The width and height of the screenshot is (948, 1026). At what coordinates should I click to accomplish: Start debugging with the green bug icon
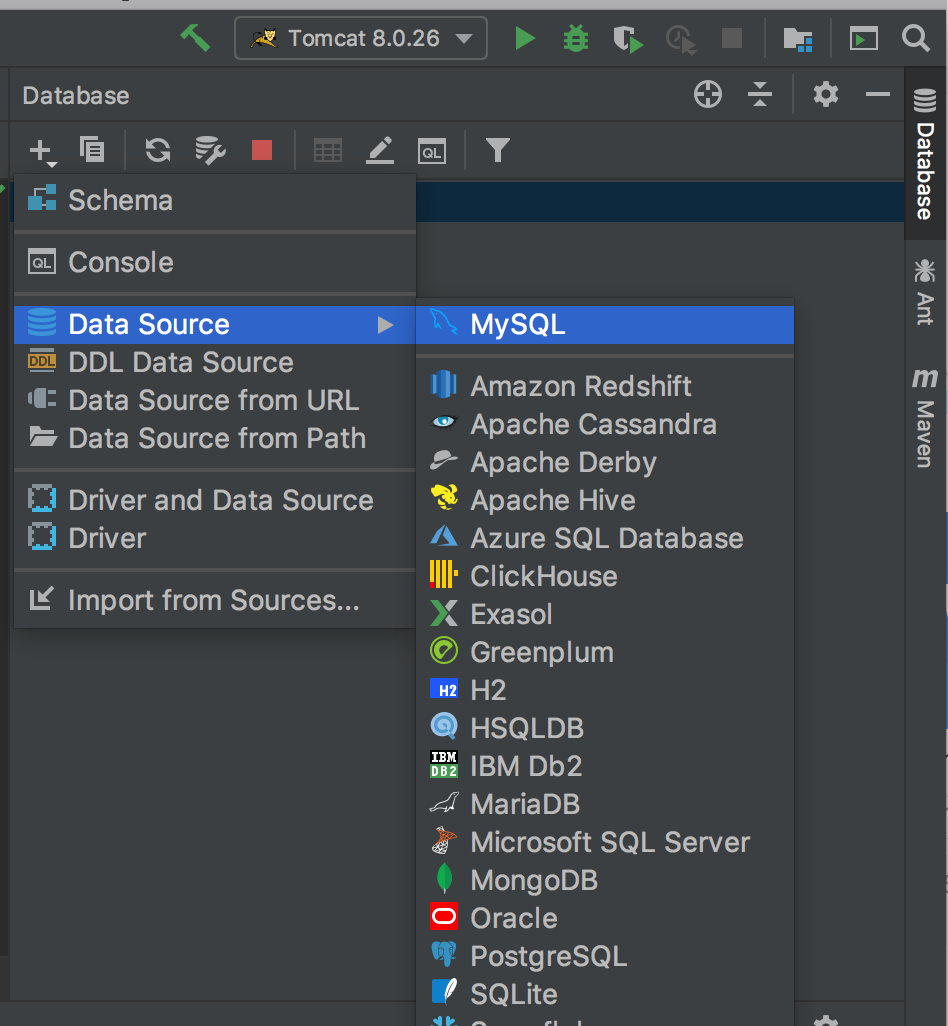click(575, 39)
